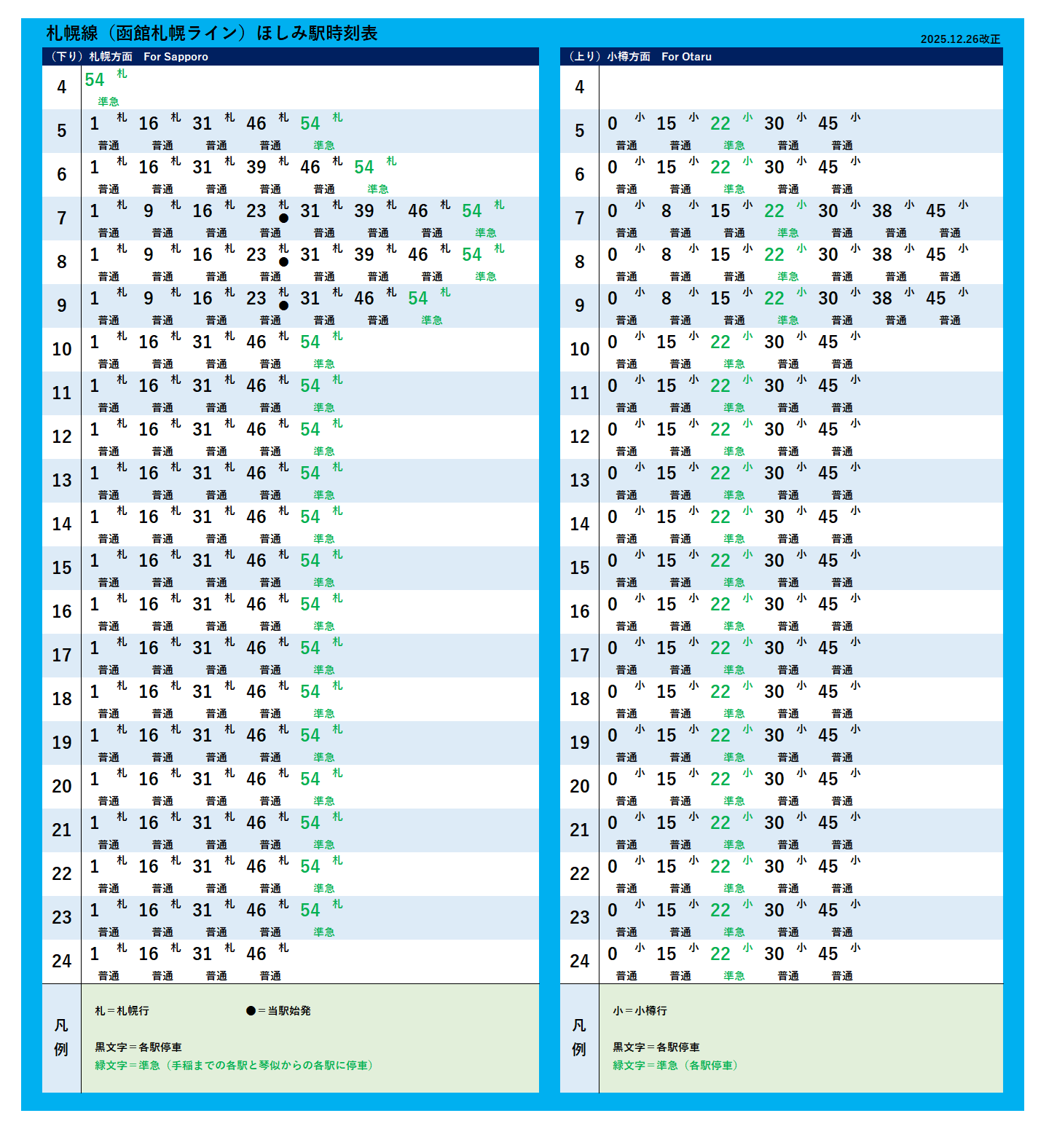Click the green 22 departure in Otaru's 5 o'clock row

pos(720,124)
